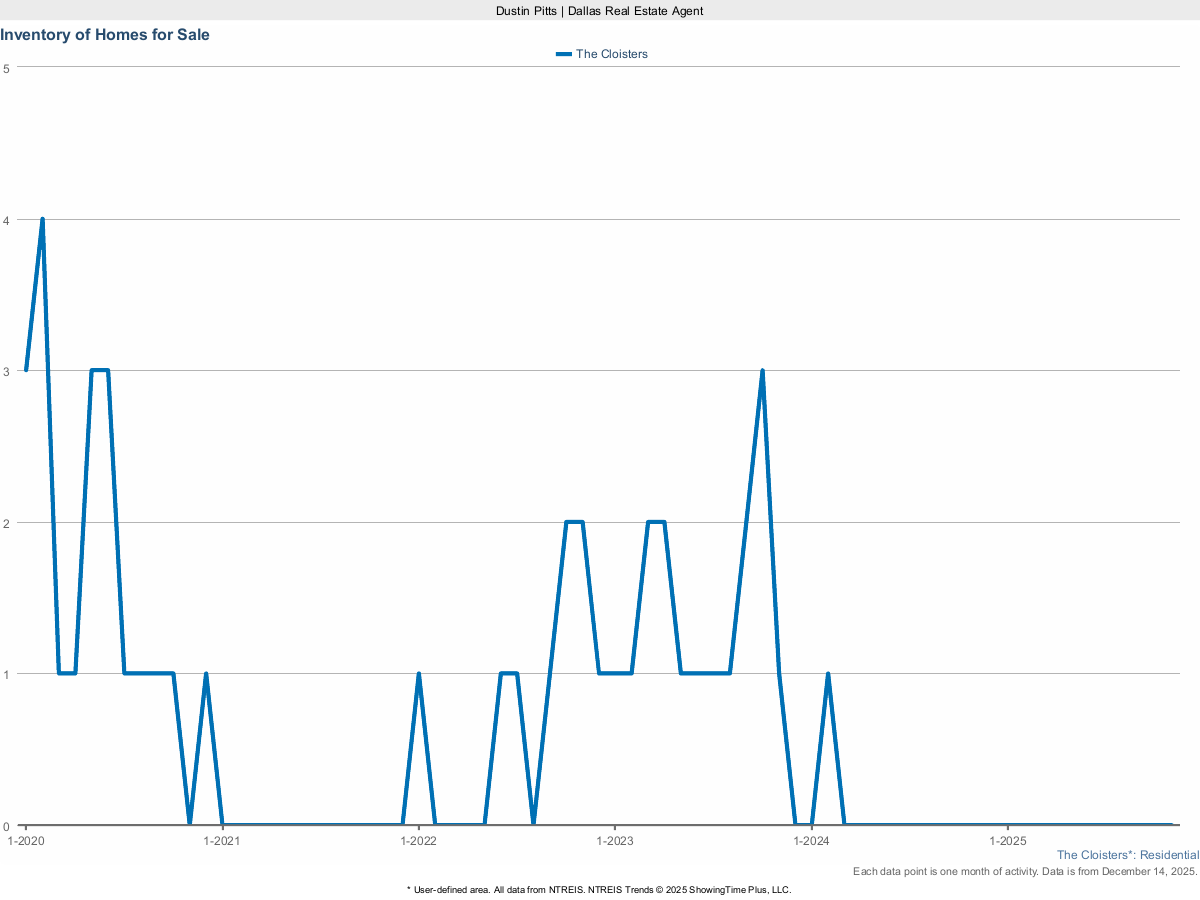Screen dimensions: 1200x900
Task: Click the 'Each data point' data note
Action: pos(1025,872)
